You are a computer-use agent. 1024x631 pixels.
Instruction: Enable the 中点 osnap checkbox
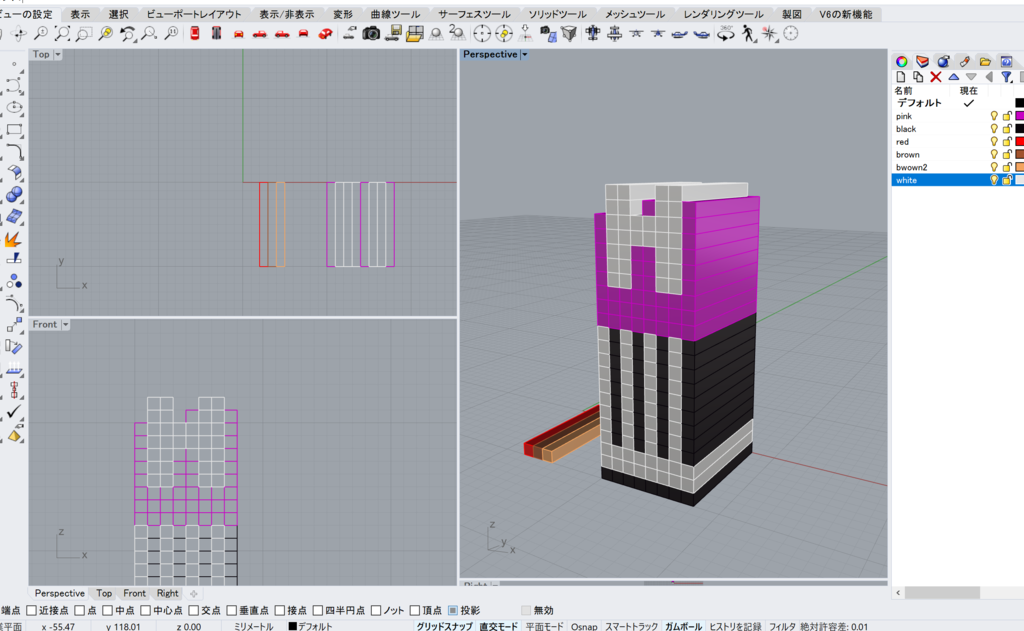tap(108, 611)
